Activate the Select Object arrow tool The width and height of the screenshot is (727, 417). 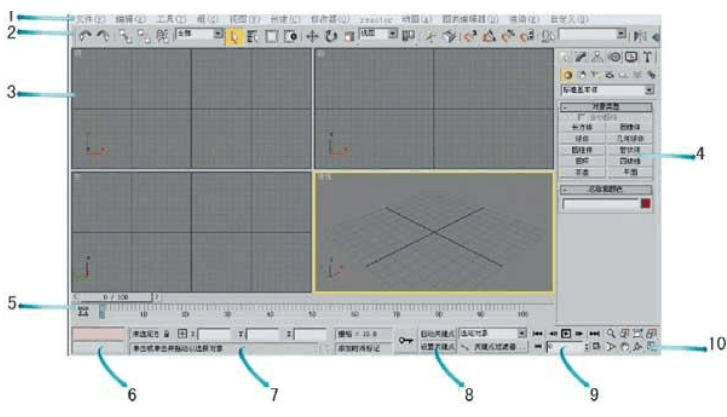[234, 36]
